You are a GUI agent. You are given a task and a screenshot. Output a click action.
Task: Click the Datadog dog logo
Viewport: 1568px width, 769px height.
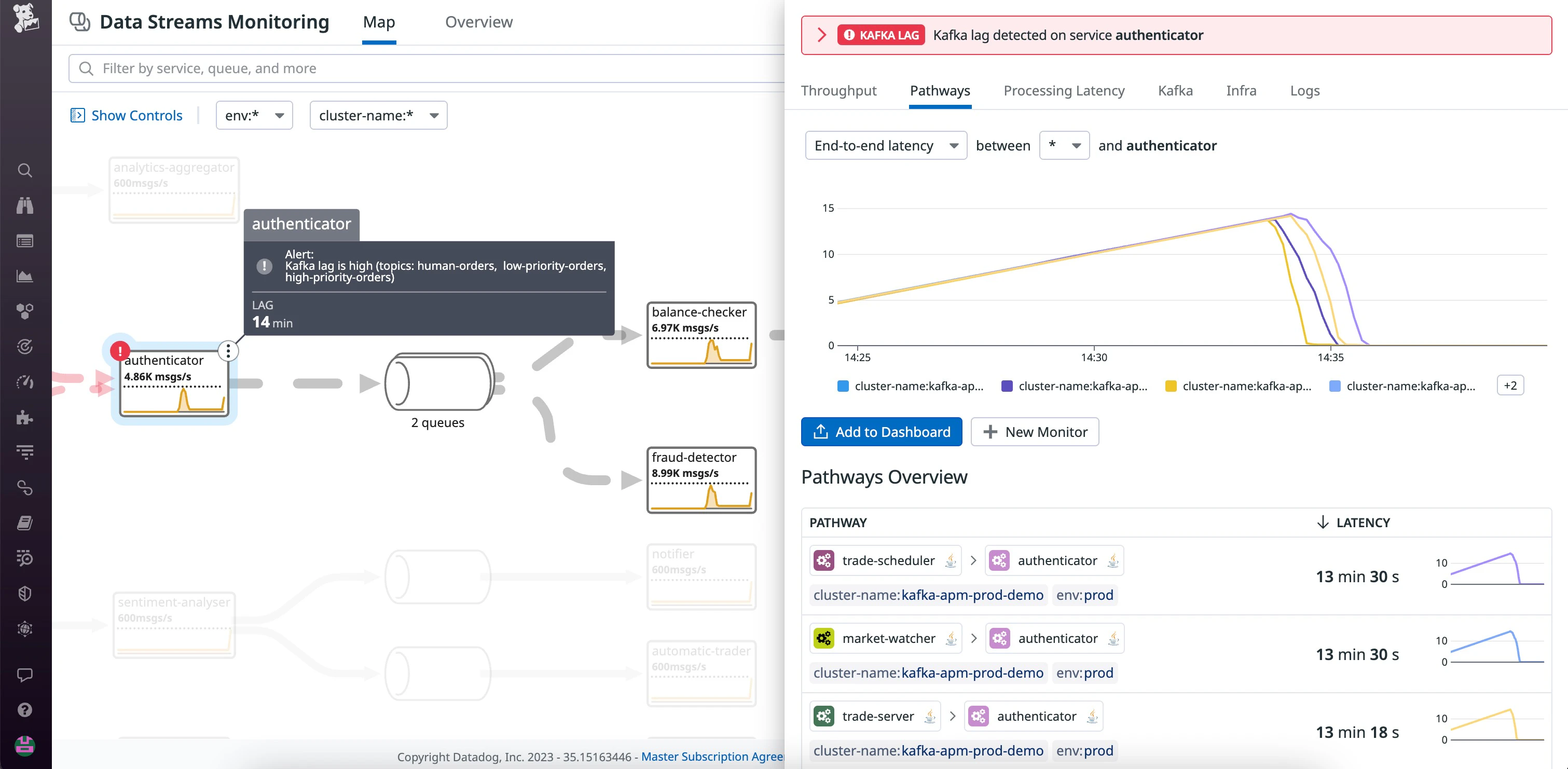pos(25,18)
